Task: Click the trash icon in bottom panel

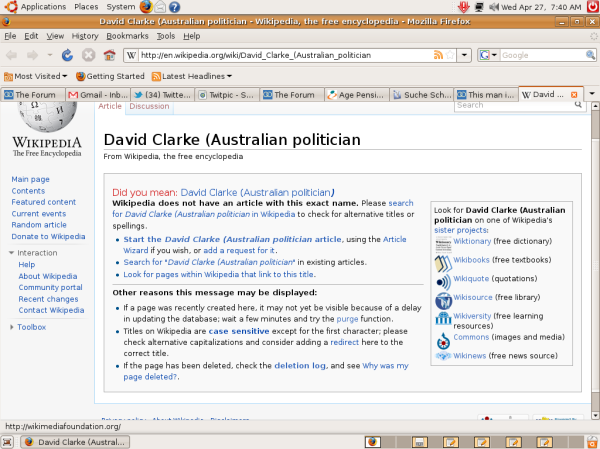Action: 592,442
